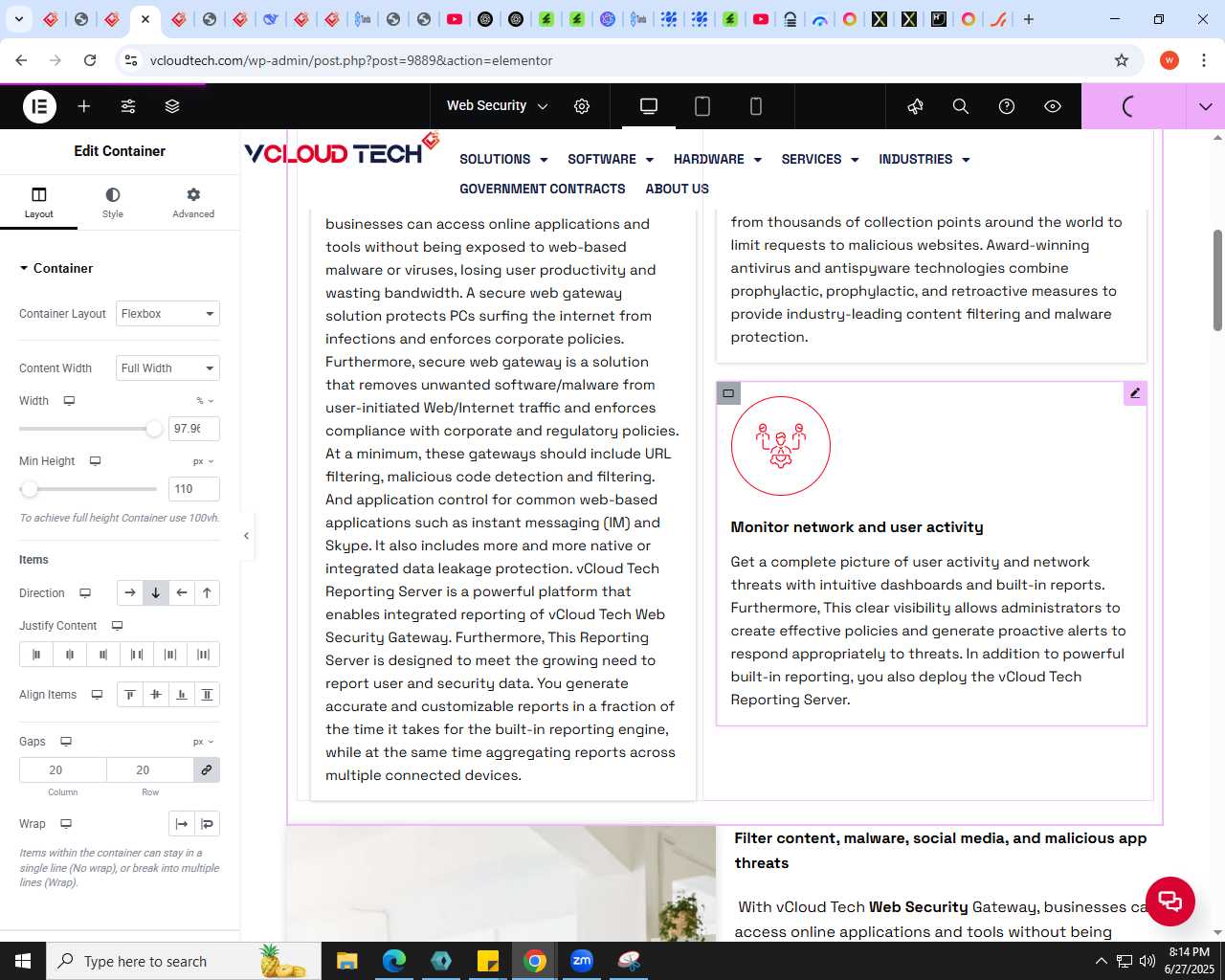Expand the publish options arrow
This screenshot has width=1225, height=980.
click(x=1206, y=106)
